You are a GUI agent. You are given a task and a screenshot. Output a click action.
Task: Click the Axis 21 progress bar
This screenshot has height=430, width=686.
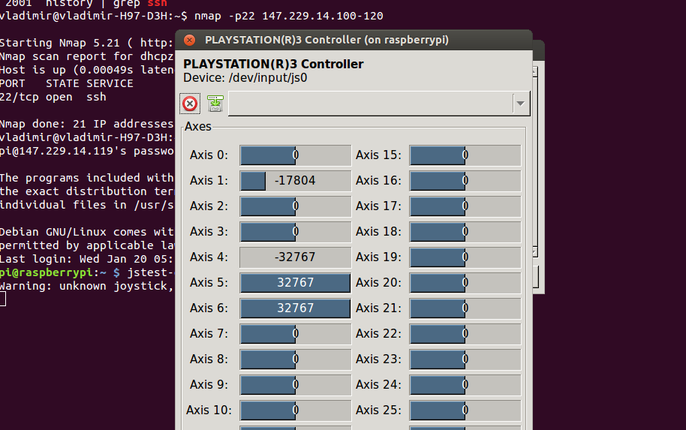pos(465,308)
